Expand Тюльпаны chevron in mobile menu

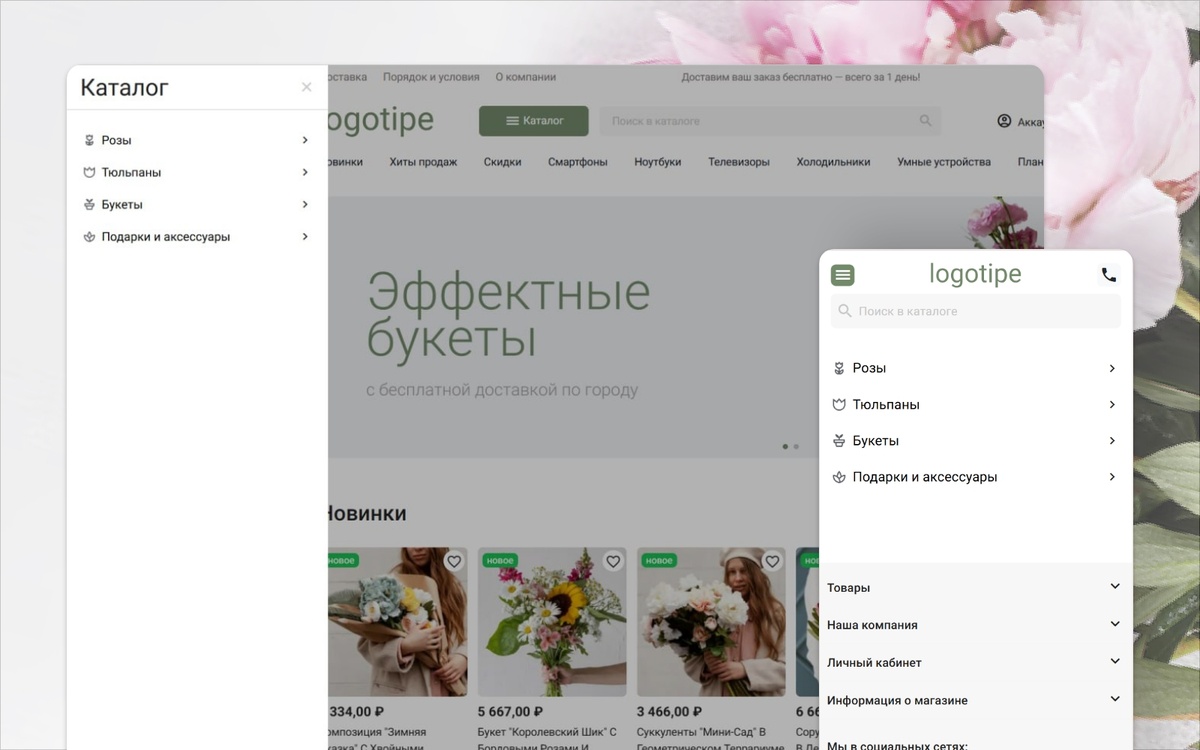1112,405
